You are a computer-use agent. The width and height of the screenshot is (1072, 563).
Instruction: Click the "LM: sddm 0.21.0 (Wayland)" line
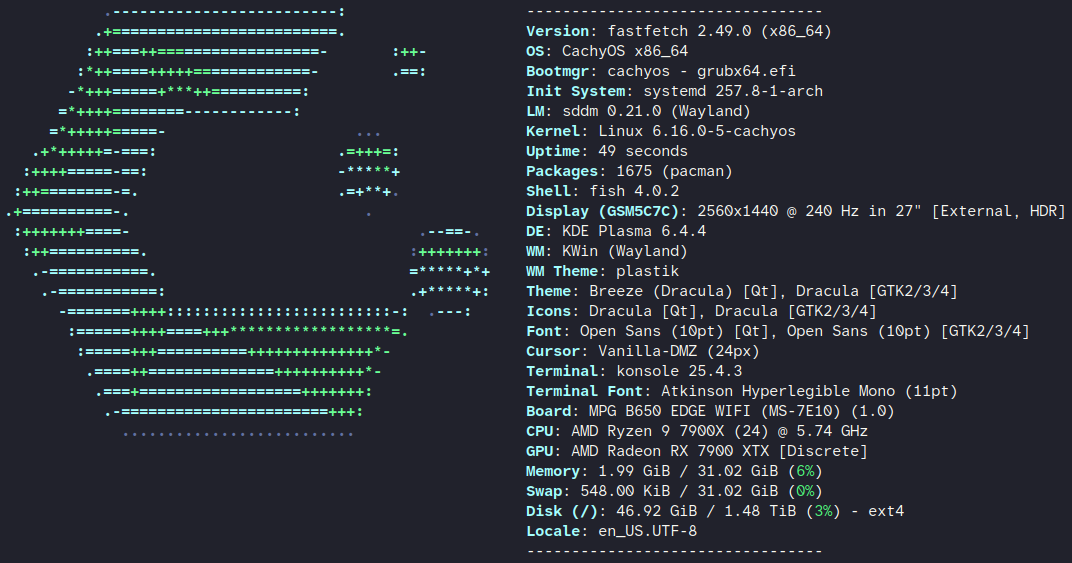point(638,111)
